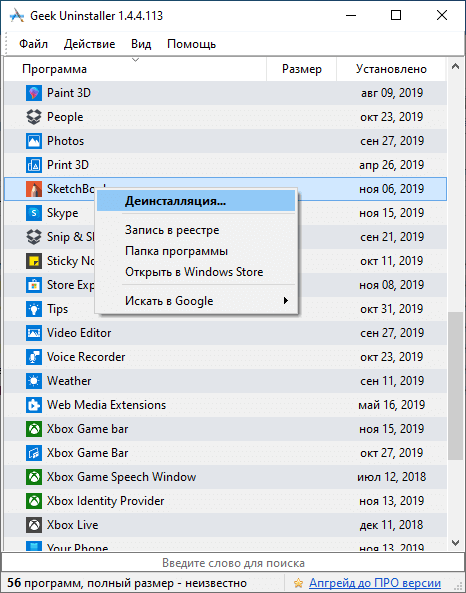The width and height of the screenshot is (466, 593).
Task: Click the scrollbar up arrow
Action: point(455,66)
